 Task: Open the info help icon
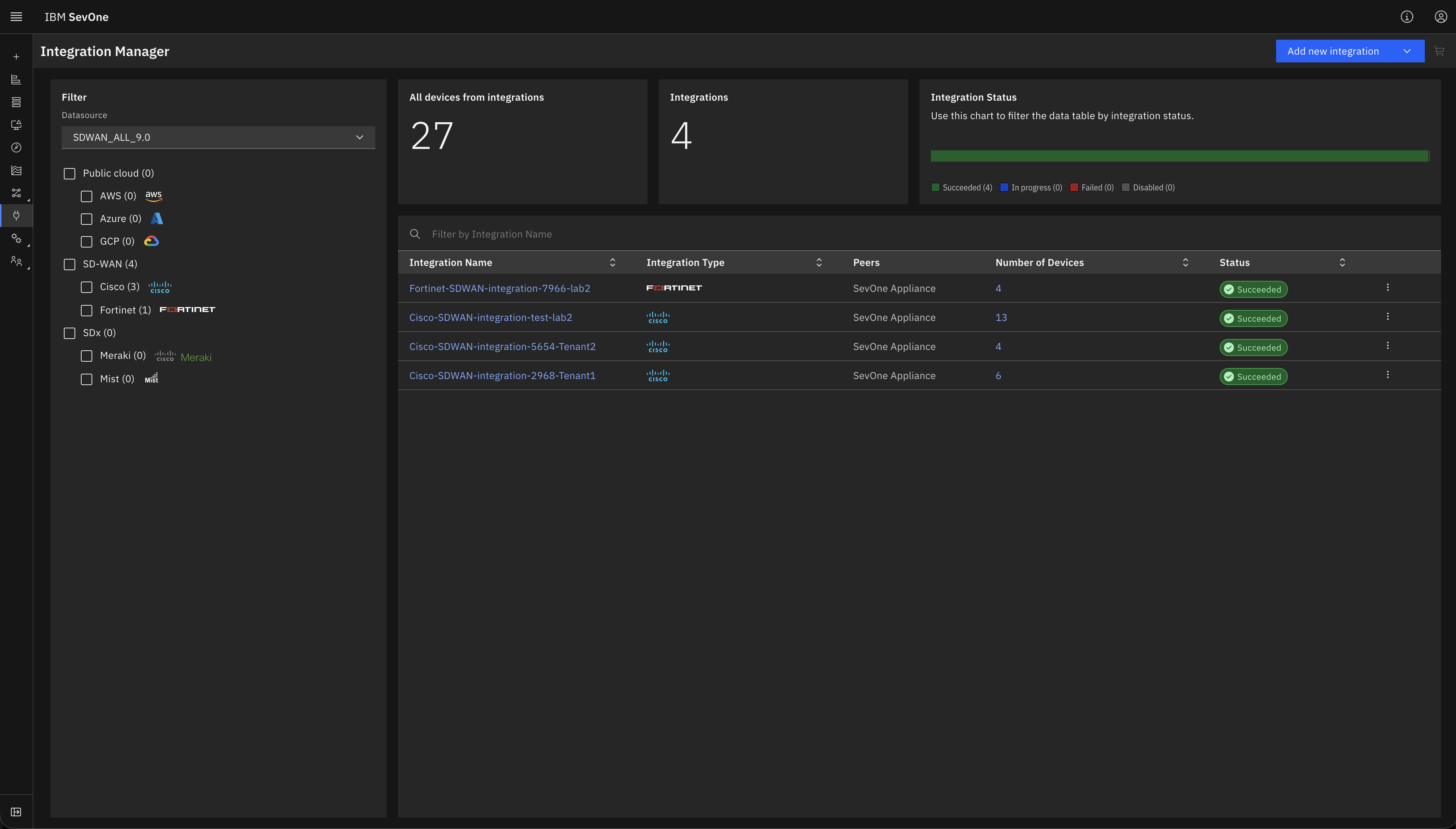(1406, 17)
